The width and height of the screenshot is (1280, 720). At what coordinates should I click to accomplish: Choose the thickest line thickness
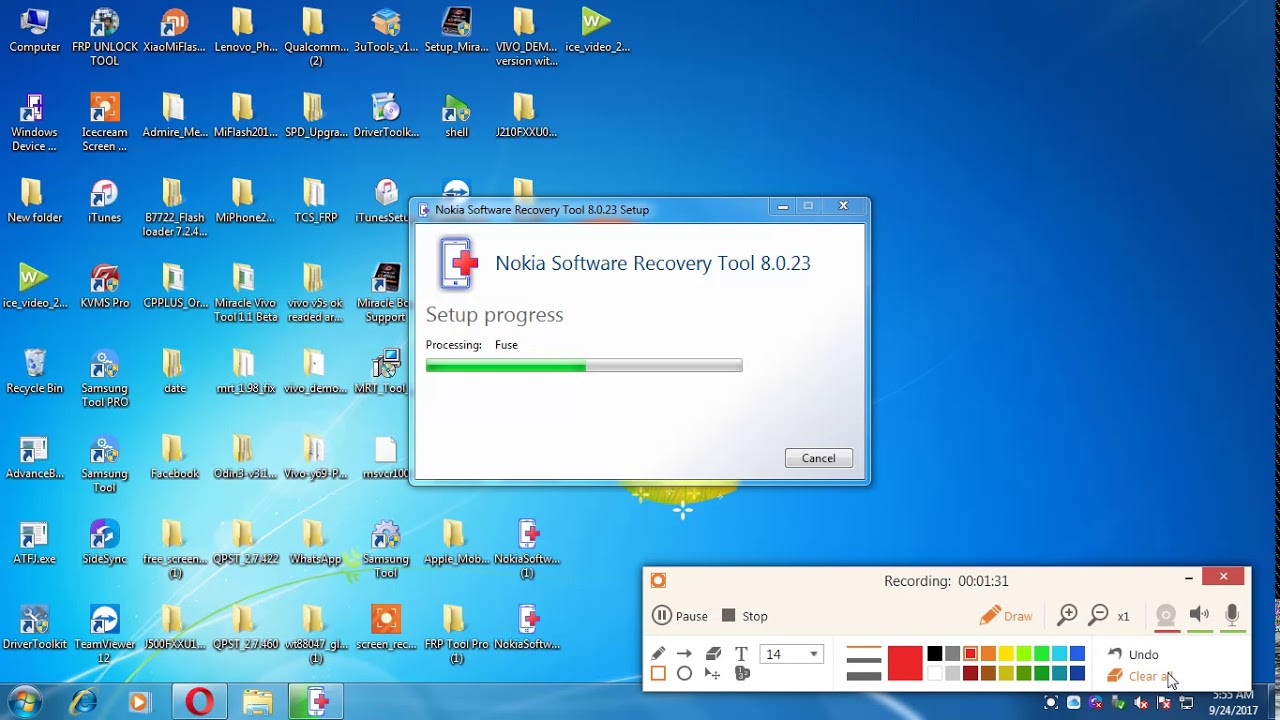[x=864, y=676]
